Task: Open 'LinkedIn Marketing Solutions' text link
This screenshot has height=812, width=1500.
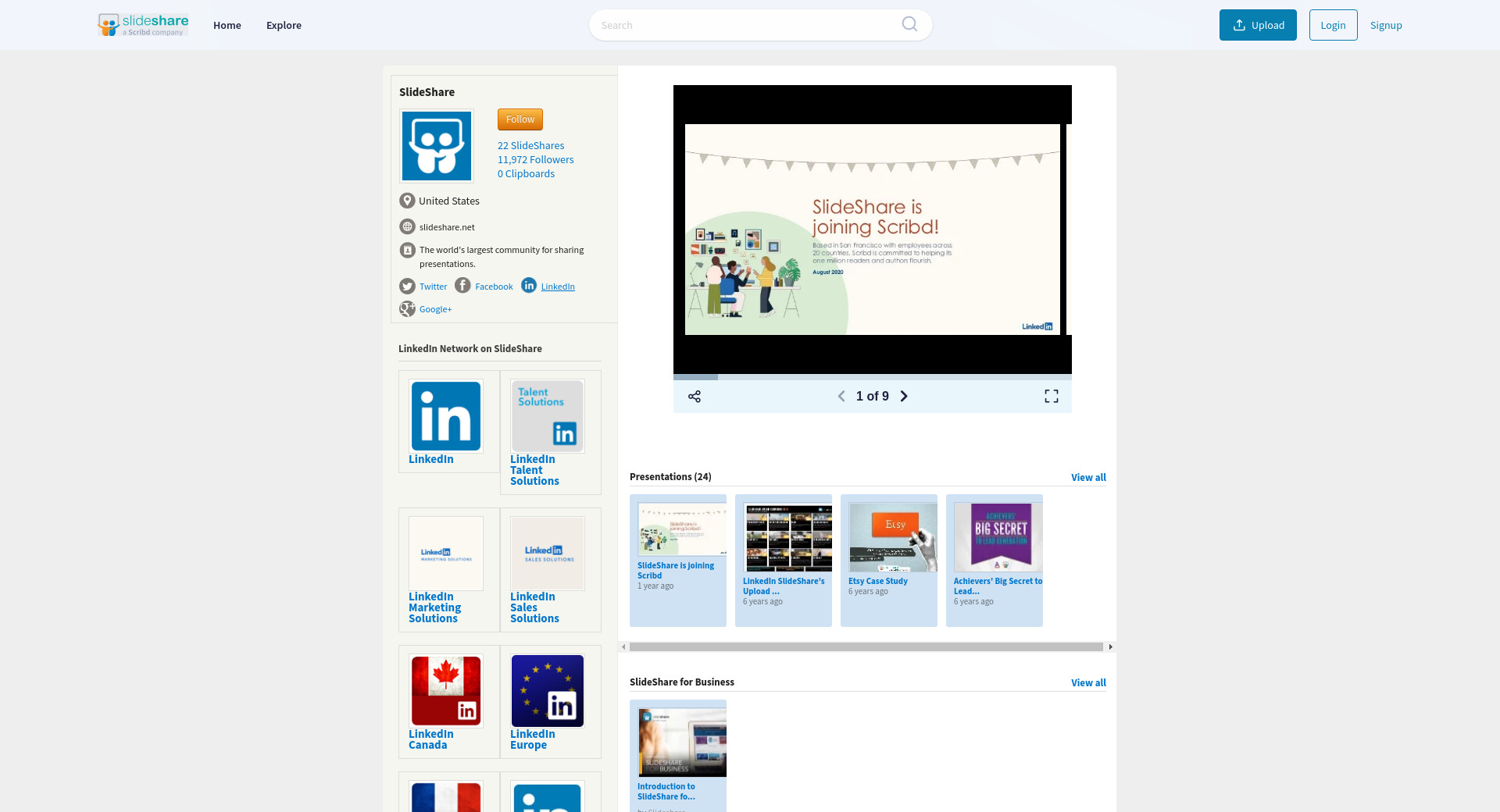Action: pos(434,607)
